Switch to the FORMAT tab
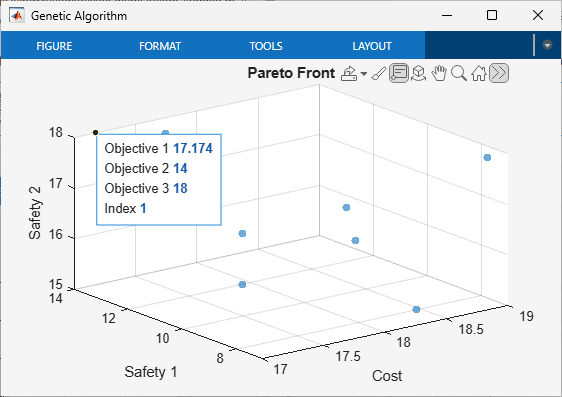Viewport: 562px width, 397px height. tap(160, 46)
